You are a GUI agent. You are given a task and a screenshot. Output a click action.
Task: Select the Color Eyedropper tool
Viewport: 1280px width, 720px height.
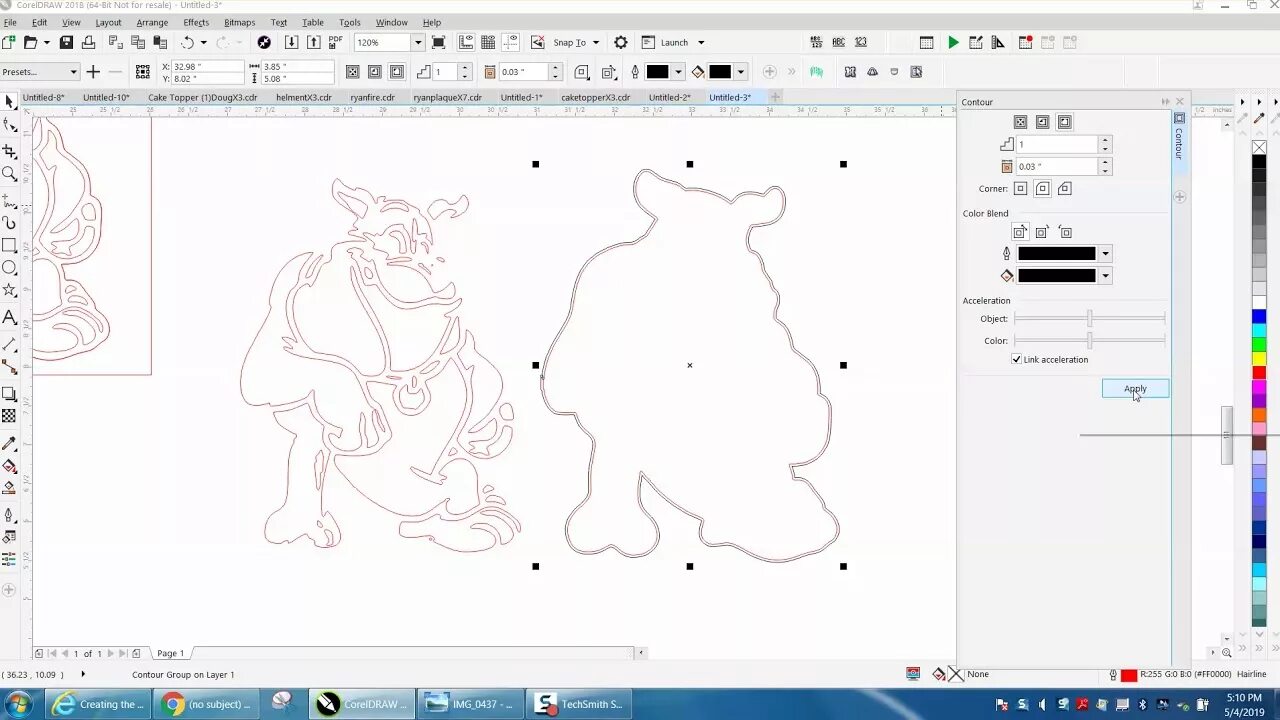9,443
